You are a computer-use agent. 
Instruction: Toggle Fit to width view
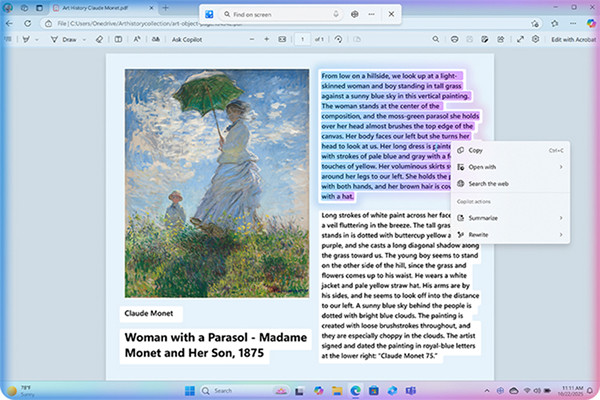pos(282,39)
